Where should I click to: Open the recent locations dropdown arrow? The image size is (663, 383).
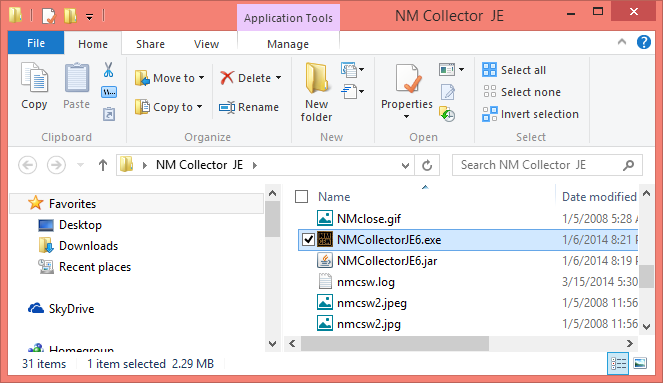point(80,165)
